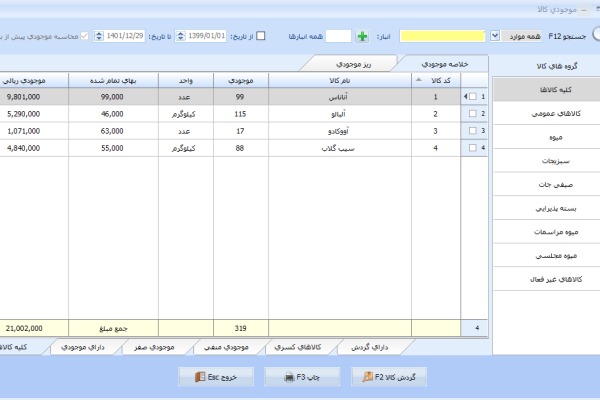Switch to the خلاصه موجودی tab

point(445,64)
